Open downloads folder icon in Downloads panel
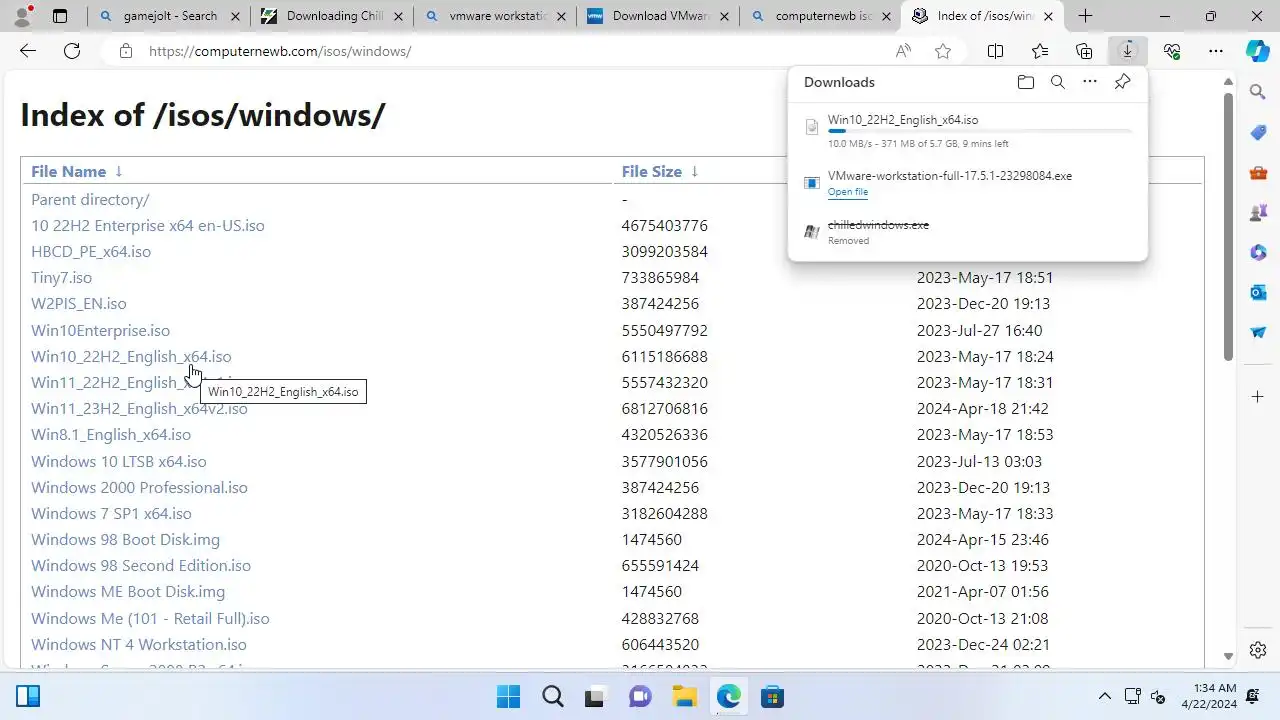Screen dimensions: 1280x720 [1025, 82]
